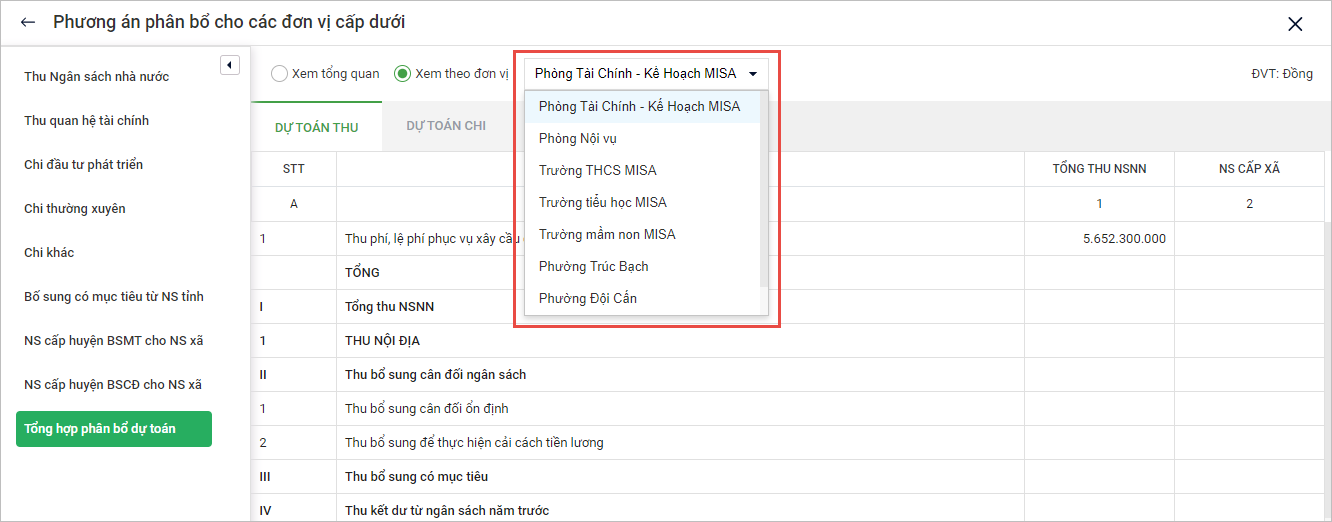Pick Trường mầm non MISA option
1332x522 pixels.
(x=606, y=234)
